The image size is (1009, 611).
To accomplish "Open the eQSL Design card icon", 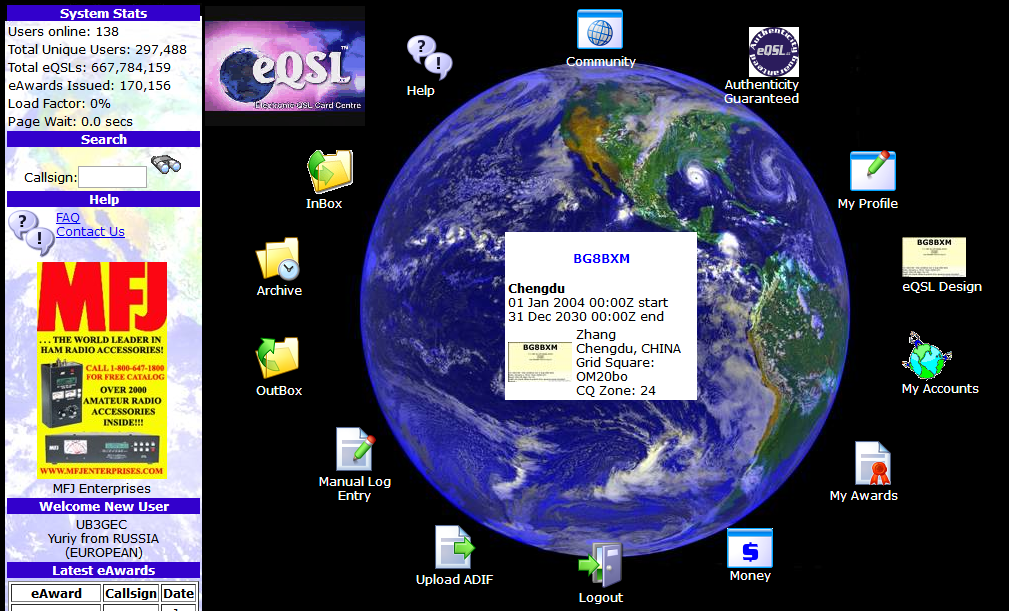I will tap(934, 257).
